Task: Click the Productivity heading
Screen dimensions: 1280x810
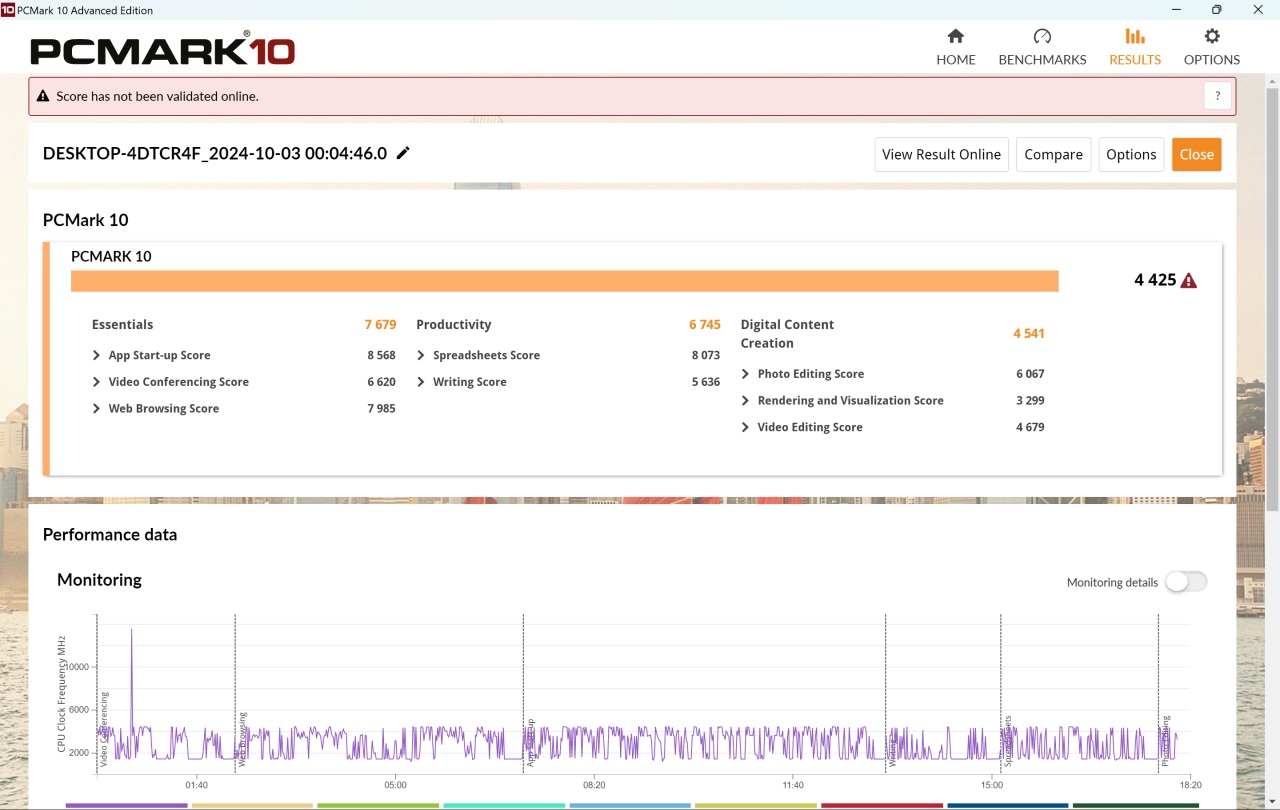Action: coord(454,325)
